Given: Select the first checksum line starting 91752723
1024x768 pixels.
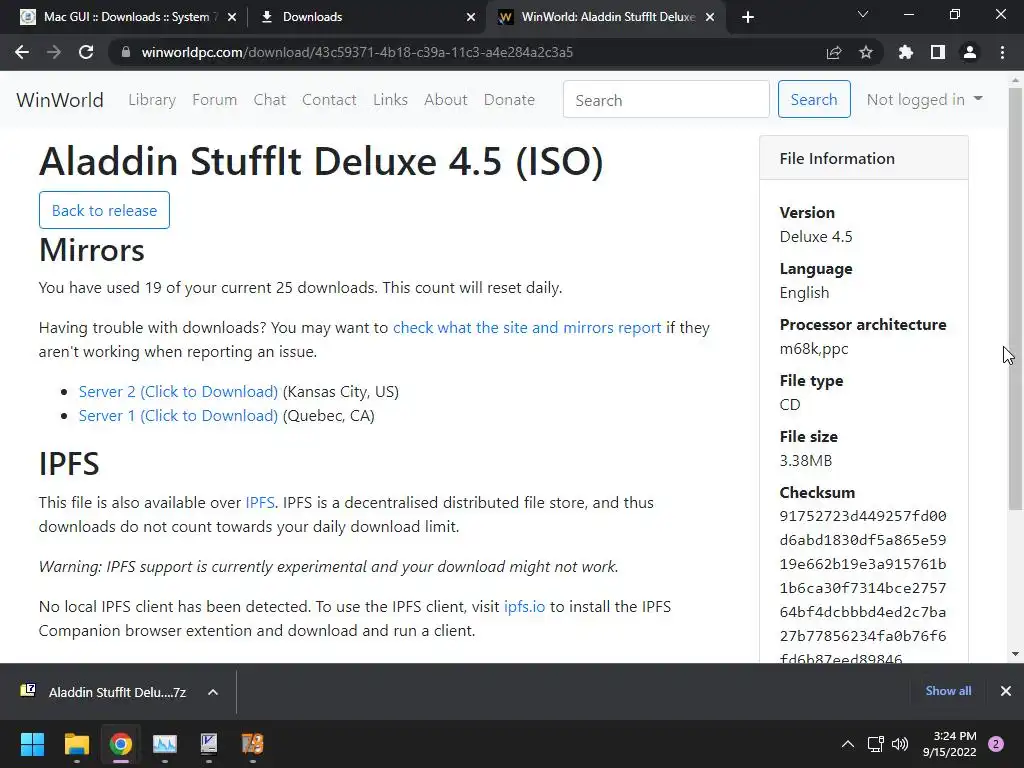Looking at the screenshot, I should point(863,516).
